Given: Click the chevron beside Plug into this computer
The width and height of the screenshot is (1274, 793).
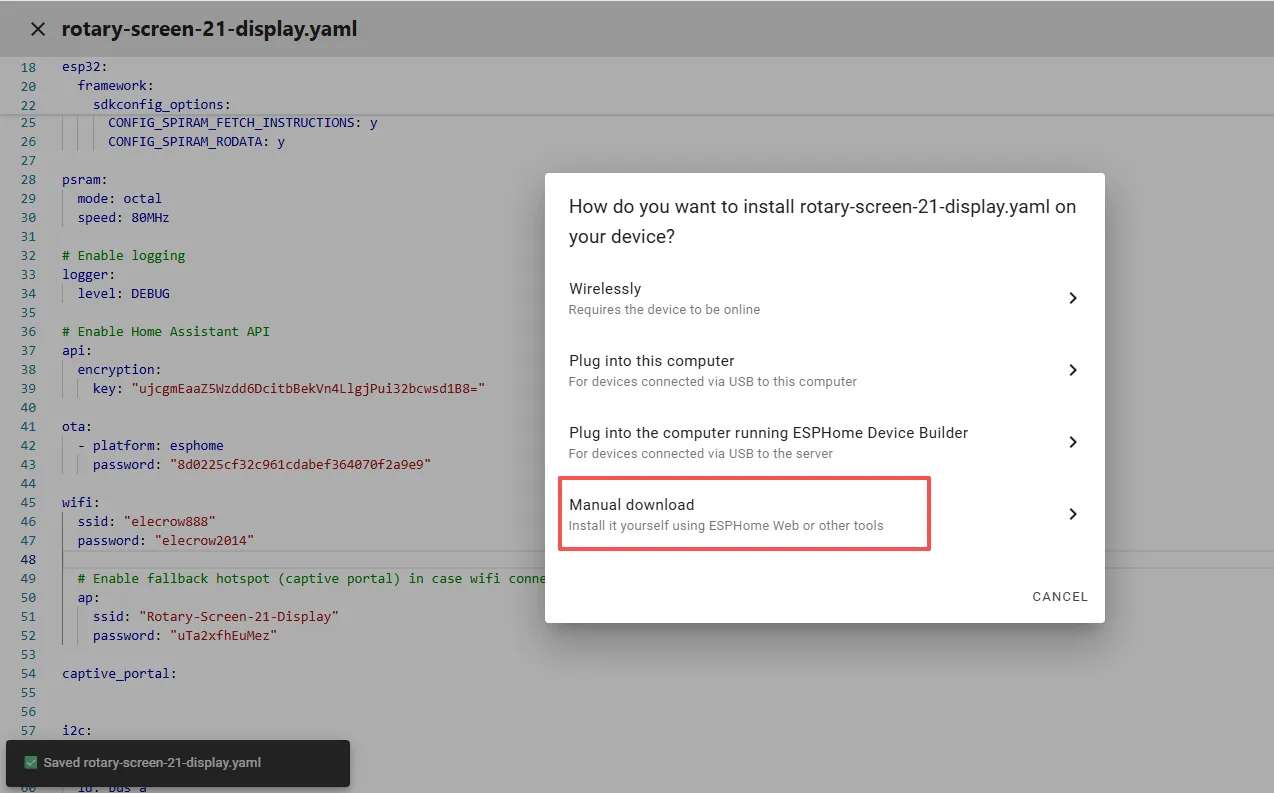Looking at the screenshot, I should pos(1072,370).
